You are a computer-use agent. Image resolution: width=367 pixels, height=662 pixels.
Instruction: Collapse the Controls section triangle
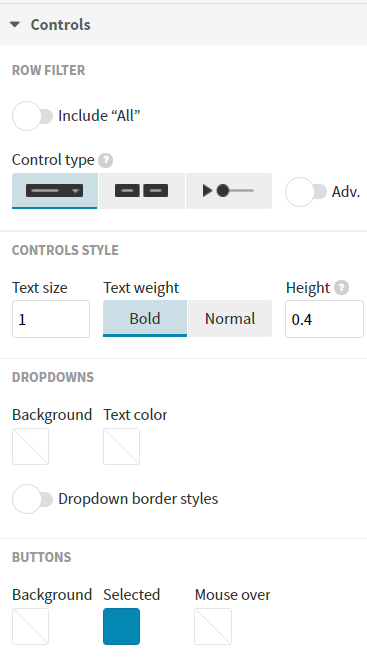pos(15,24)
